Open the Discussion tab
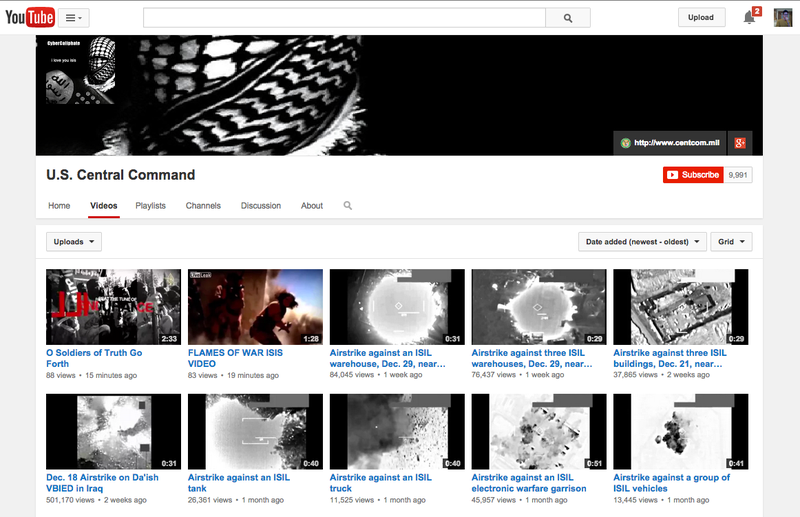800x517 pixels. coord(261,206)
